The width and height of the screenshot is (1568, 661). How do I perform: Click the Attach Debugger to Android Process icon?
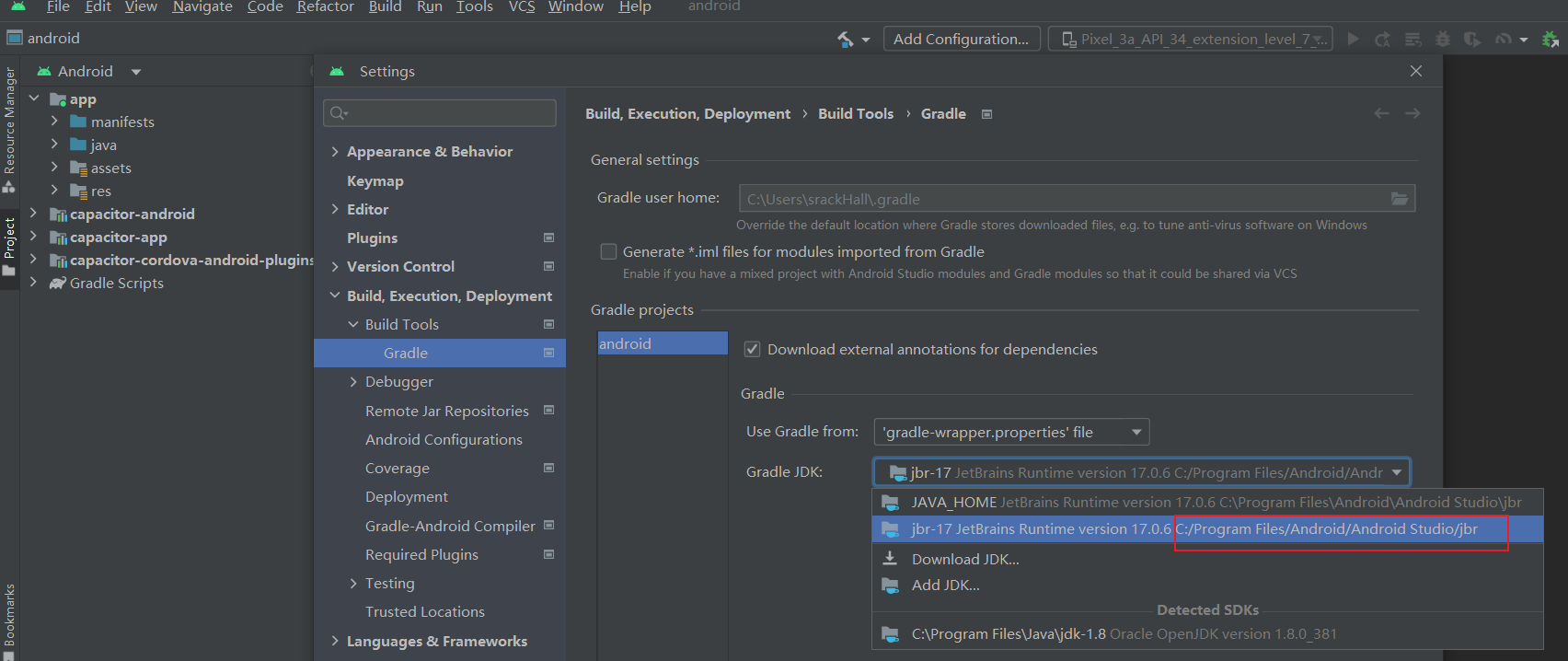(x=1551, y=39)
